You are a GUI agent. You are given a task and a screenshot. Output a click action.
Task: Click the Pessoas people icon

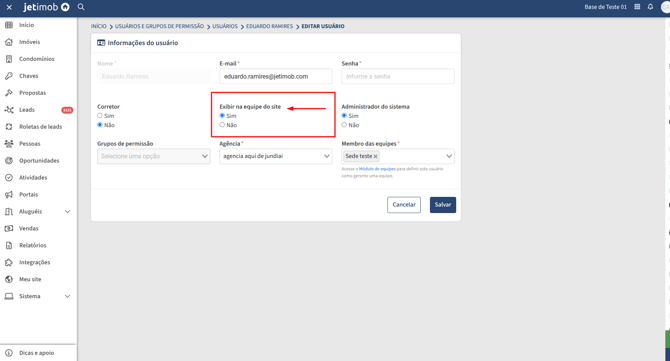coord(9,144)
